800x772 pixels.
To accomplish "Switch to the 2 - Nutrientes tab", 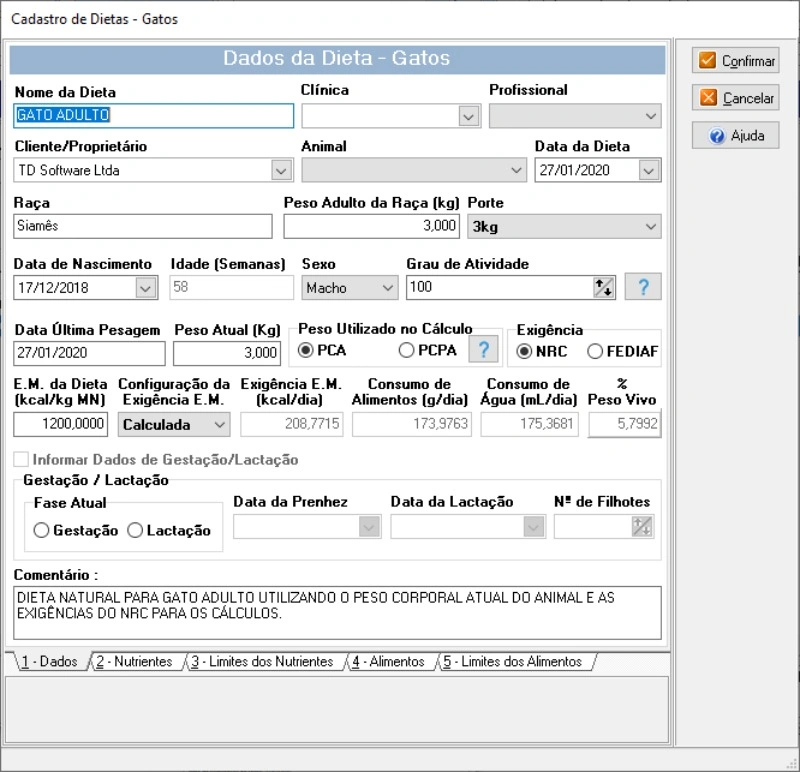I will point(135,661).
